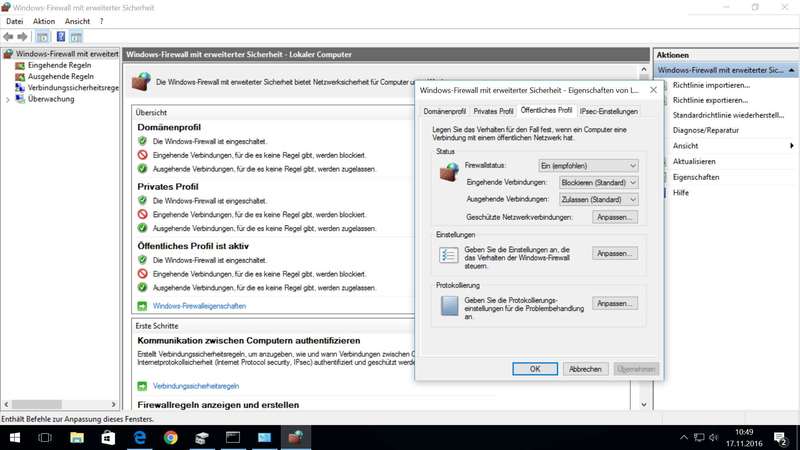Click the blue Help toolbar icon
800x450 pixels.
(x=61, y=37)
